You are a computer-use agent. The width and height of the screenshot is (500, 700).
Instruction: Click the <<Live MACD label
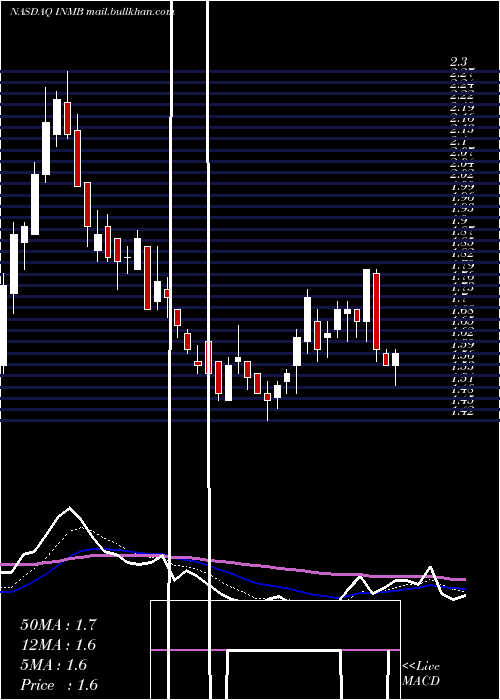coord(421,674)
